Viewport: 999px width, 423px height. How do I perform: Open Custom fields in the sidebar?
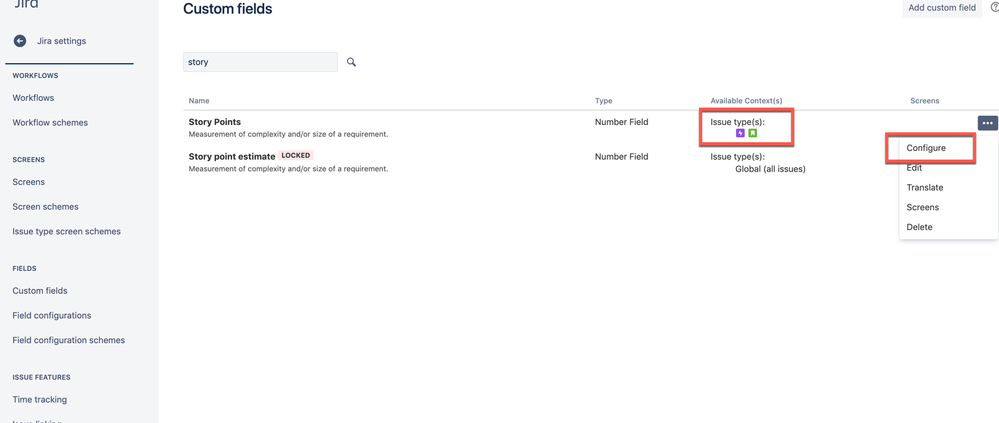tap(40, 290)
